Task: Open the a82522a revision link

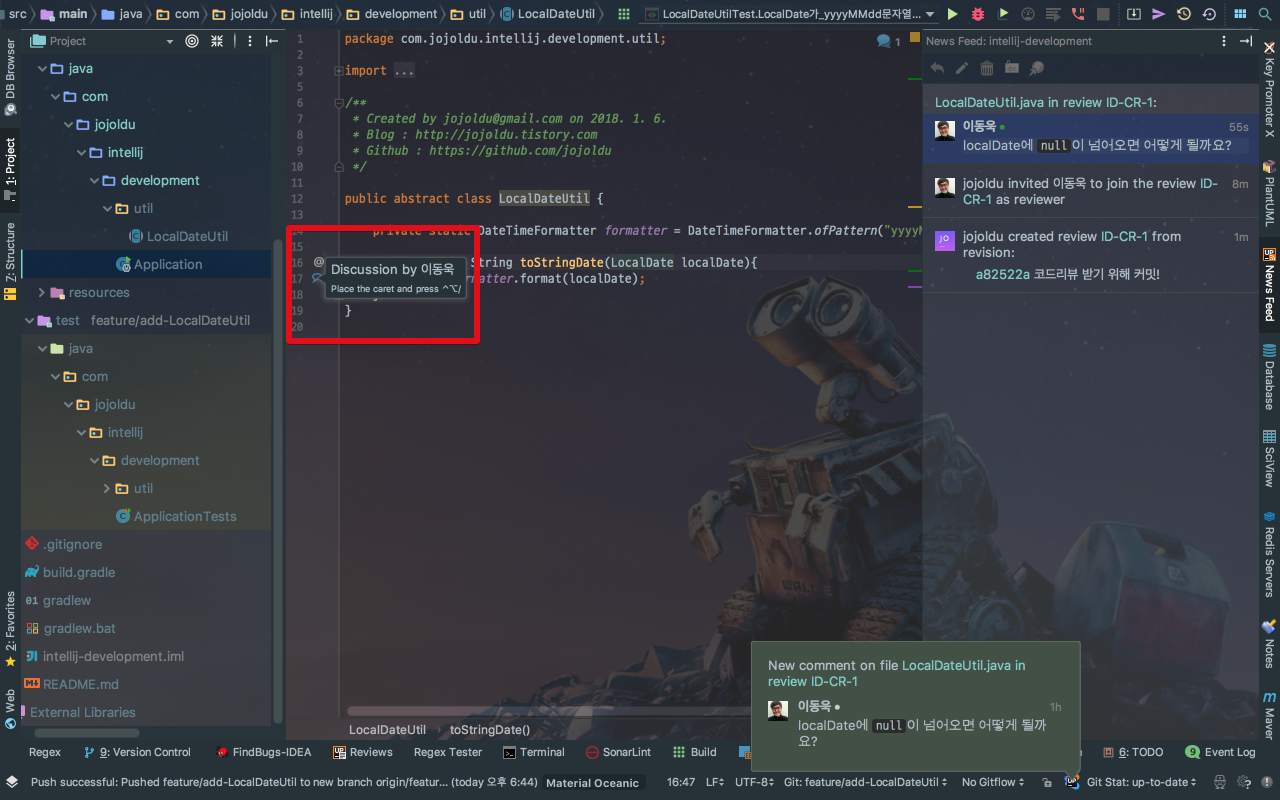Action: pos(1002,274)
